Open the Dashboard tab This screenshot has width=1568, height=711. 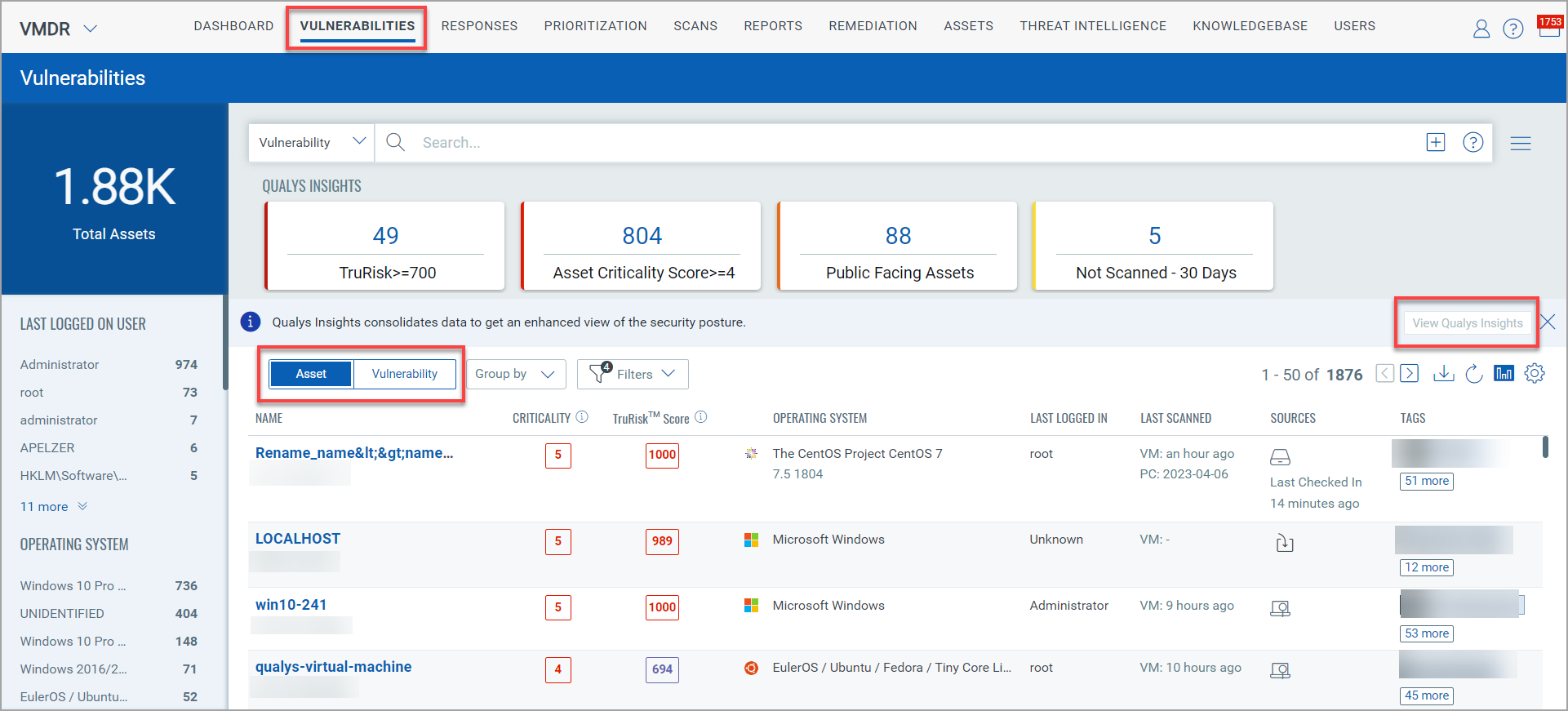pyautogui.click(x=233, y=26)
